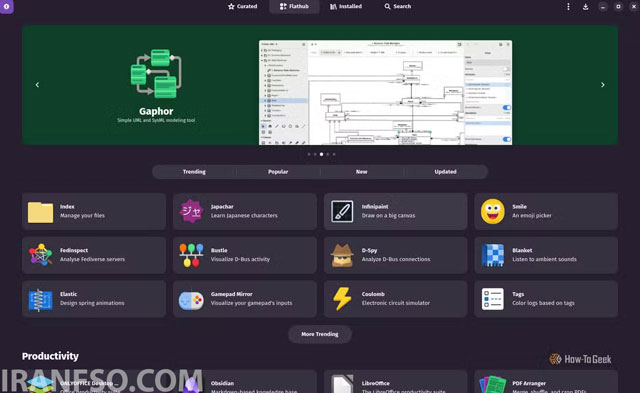
Task: Open the three-dot main menu
Action: point(568,7)
